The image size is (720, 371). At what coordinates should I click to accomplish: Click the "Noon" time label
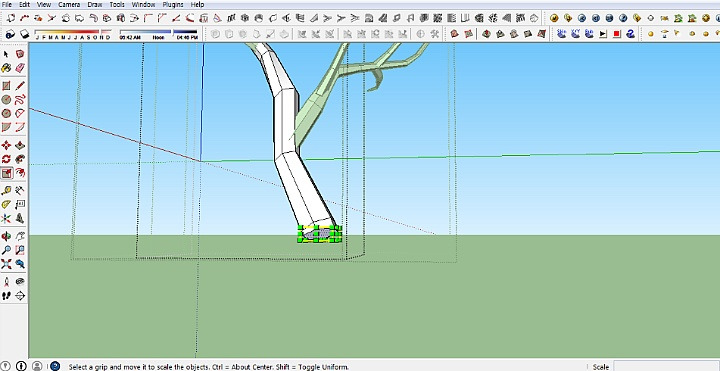point(158,38)
